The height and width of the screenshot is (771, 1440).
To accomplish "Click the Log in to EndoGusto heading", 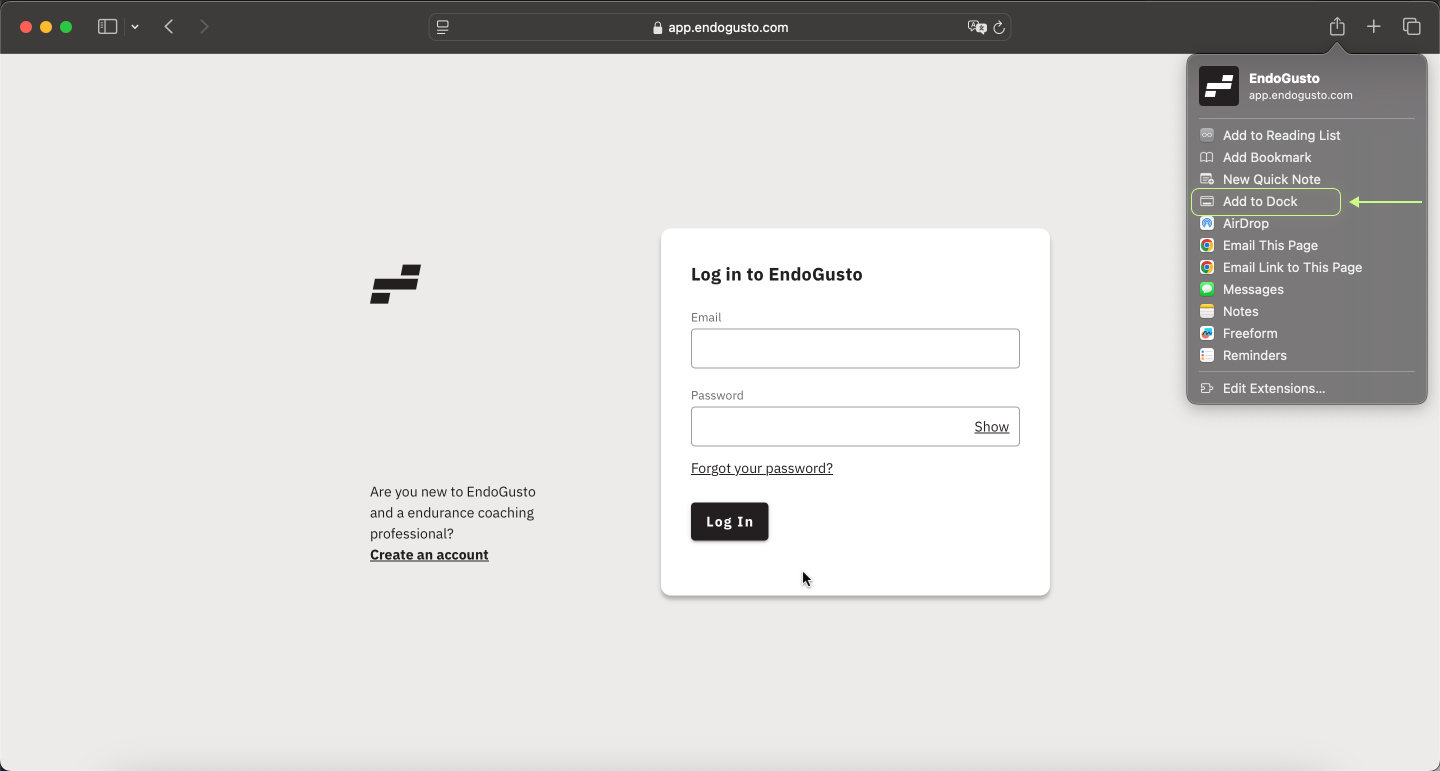I will coord(777,274).
